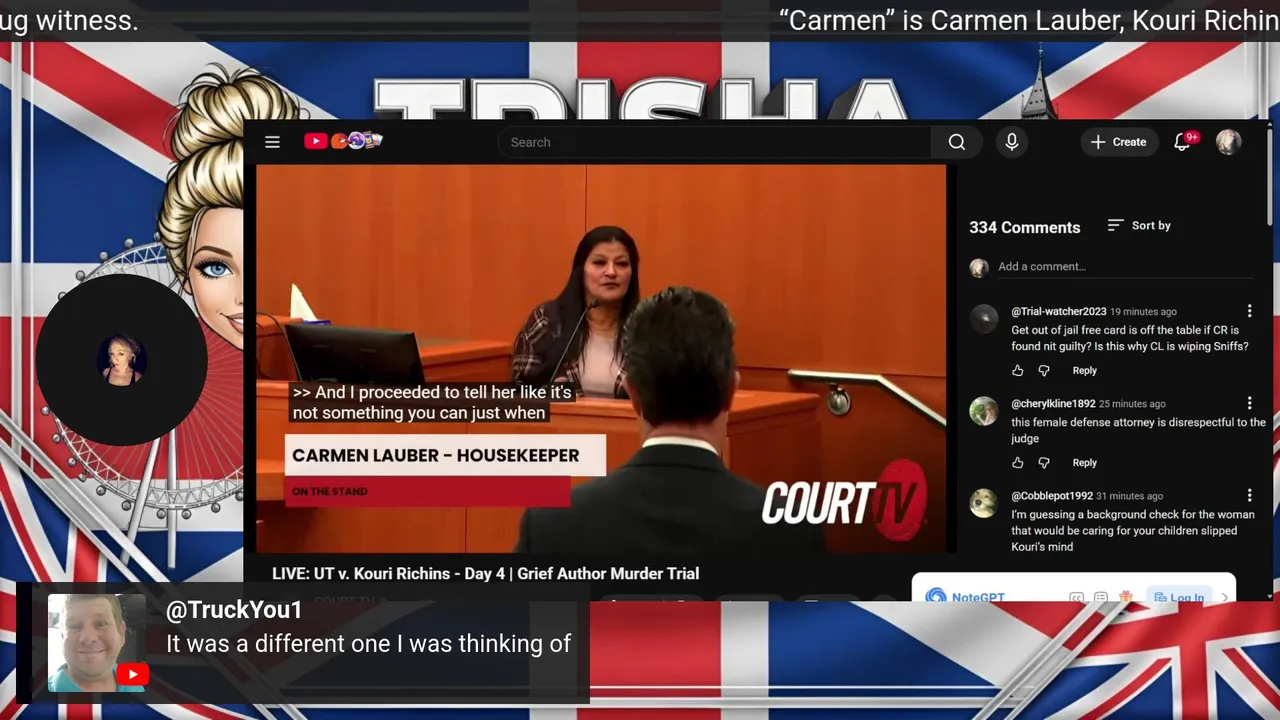Click the Create button
This screenshot has width=1280, height=720.
point(1118,142)
